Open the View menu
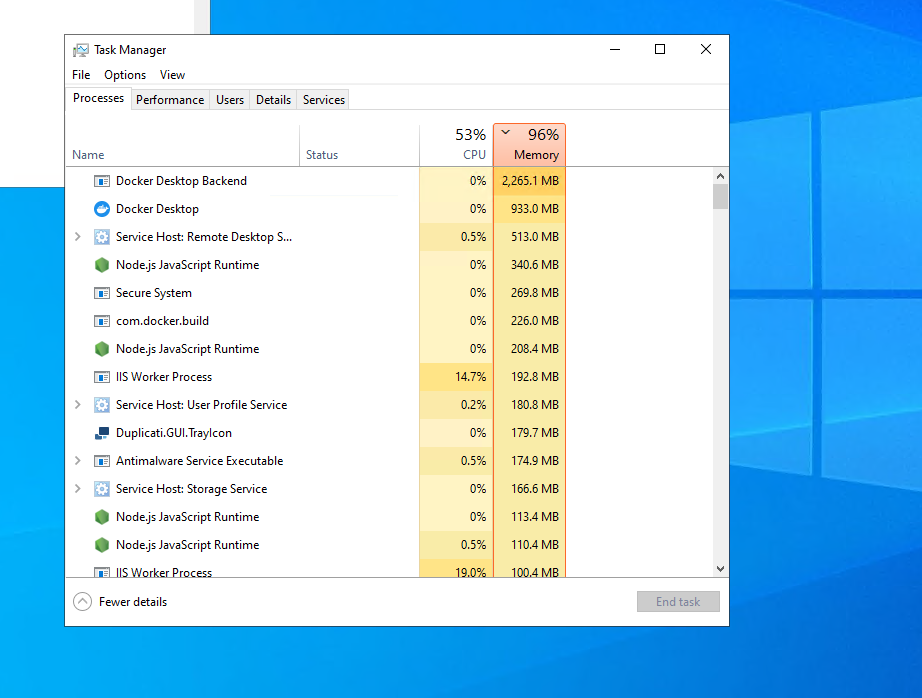Screen dimensions: 922x698 point(172,75)
